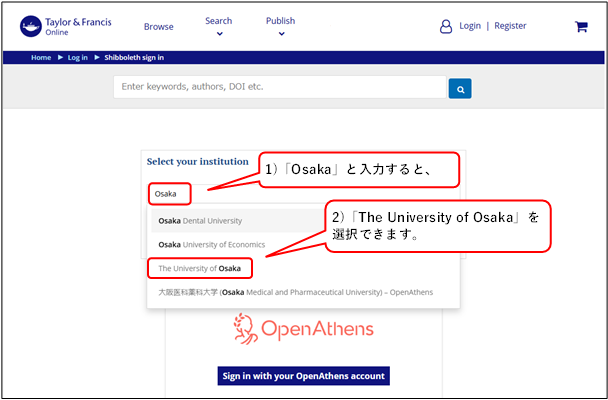Focus the keywords, authors, DOI search field
This screenshot has width=608, height=400.
coord(280,87)
